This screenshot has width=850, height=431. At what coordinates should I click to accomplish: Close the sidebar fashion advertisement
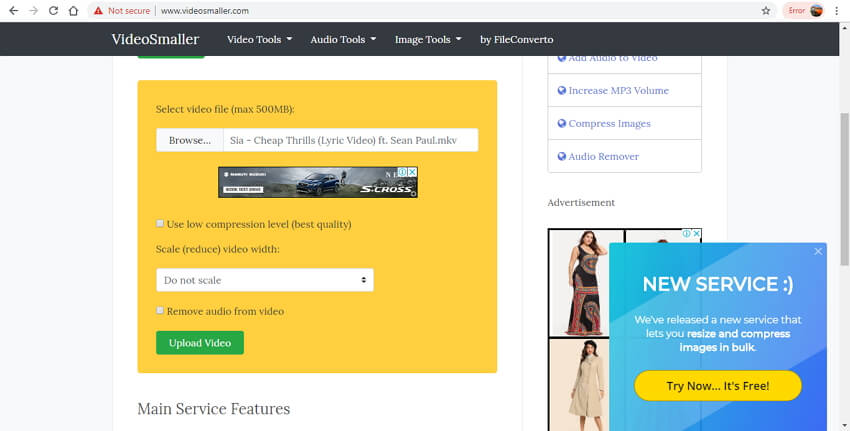point(697,234)
